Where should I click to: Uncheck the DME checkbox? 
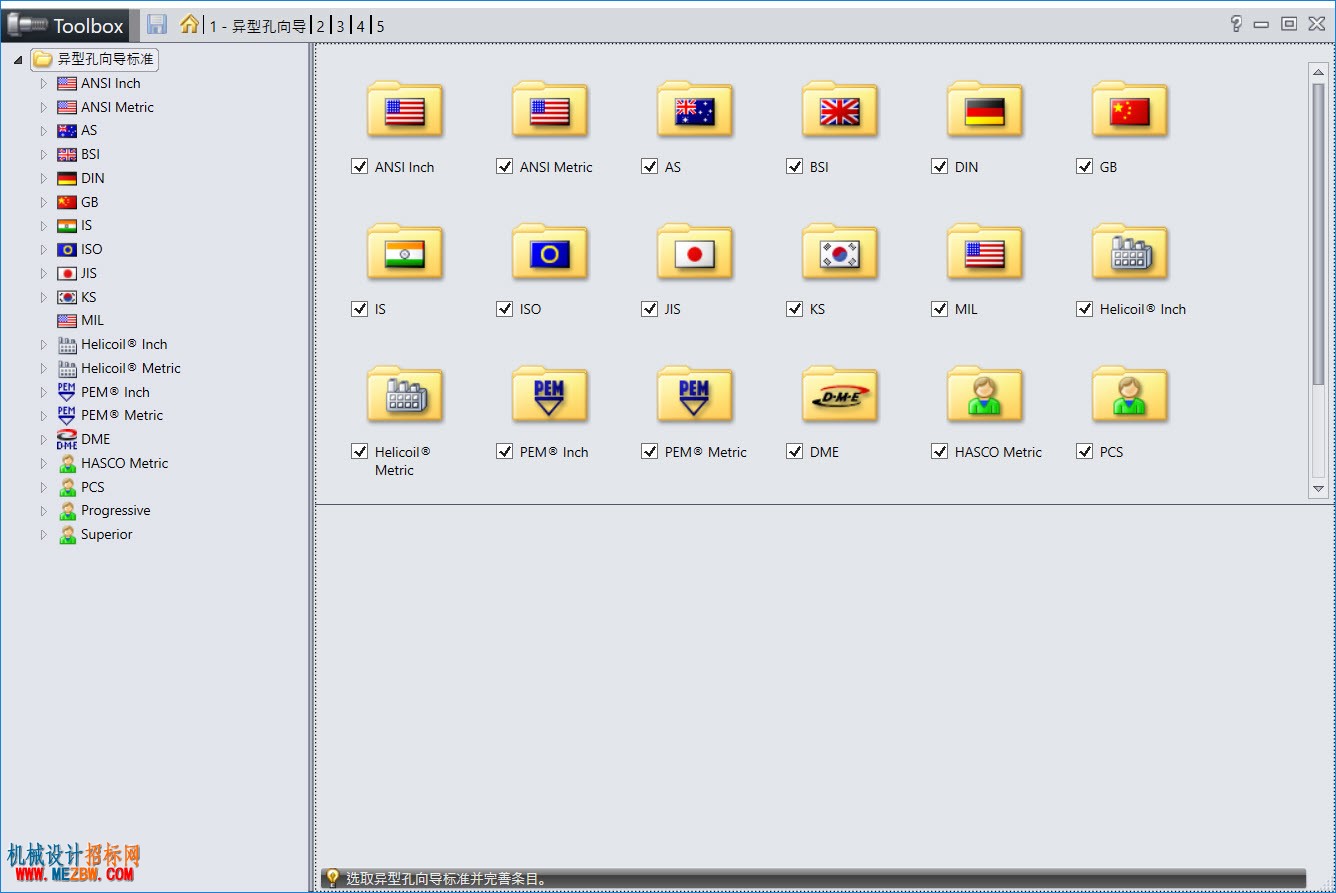pyautogui.click(x=795, y=451)
